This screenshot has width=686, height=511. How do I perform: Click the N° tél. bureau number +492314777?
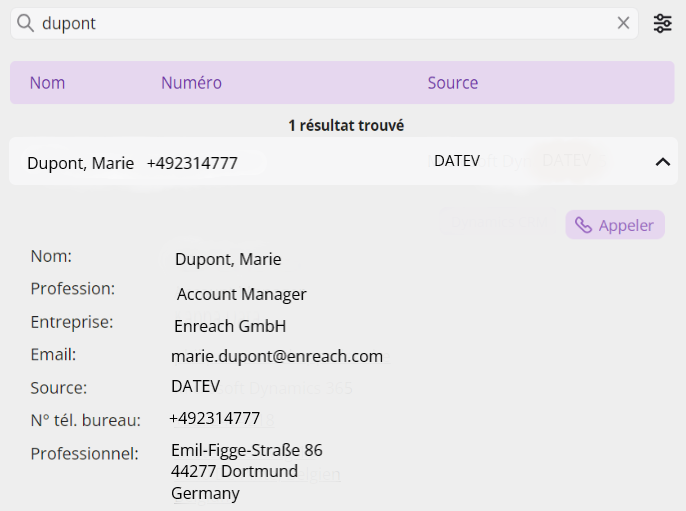tap(214, 418)
